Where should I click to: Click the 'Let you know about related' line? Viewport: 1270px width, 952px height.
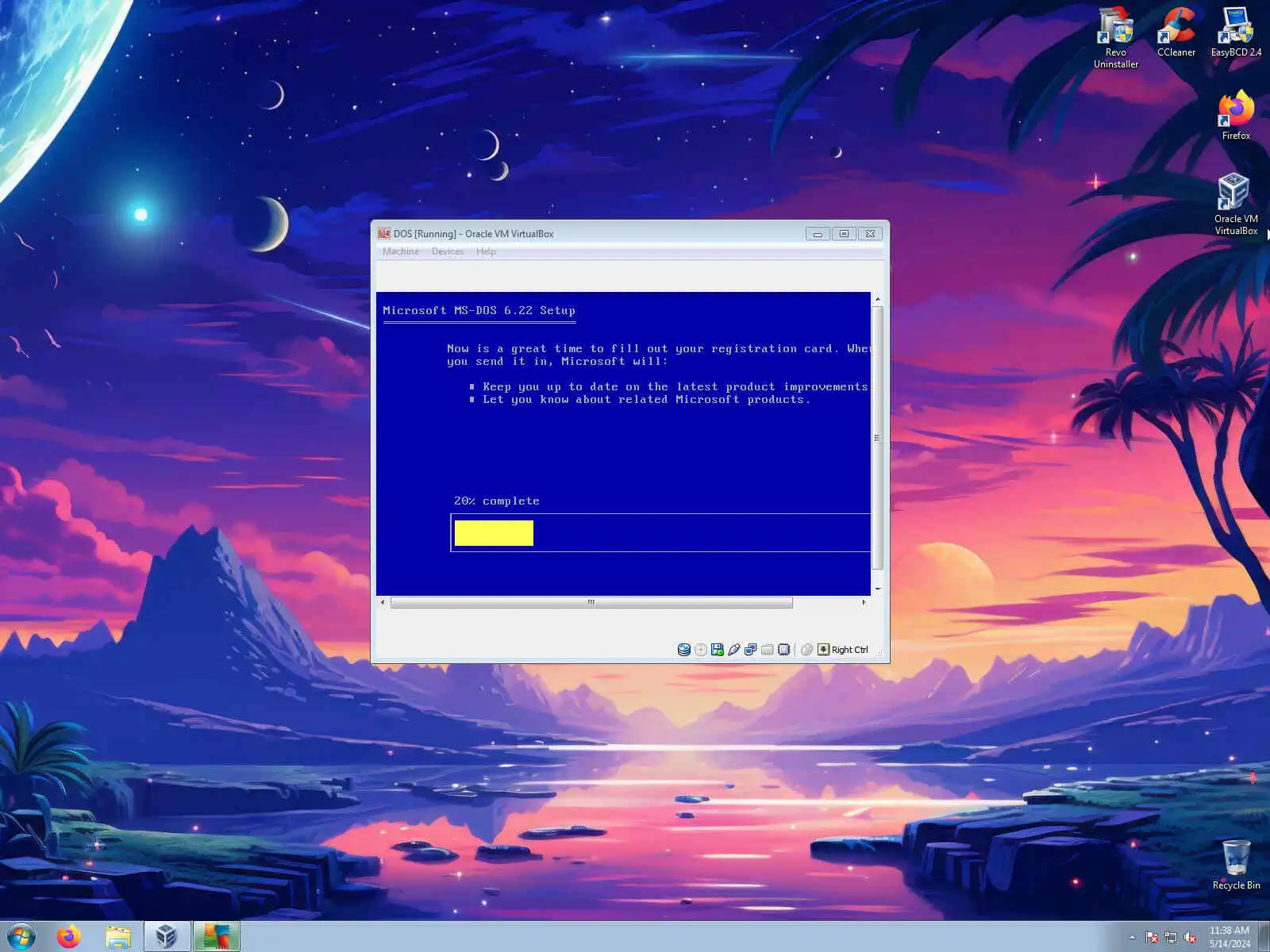[647, 400]
